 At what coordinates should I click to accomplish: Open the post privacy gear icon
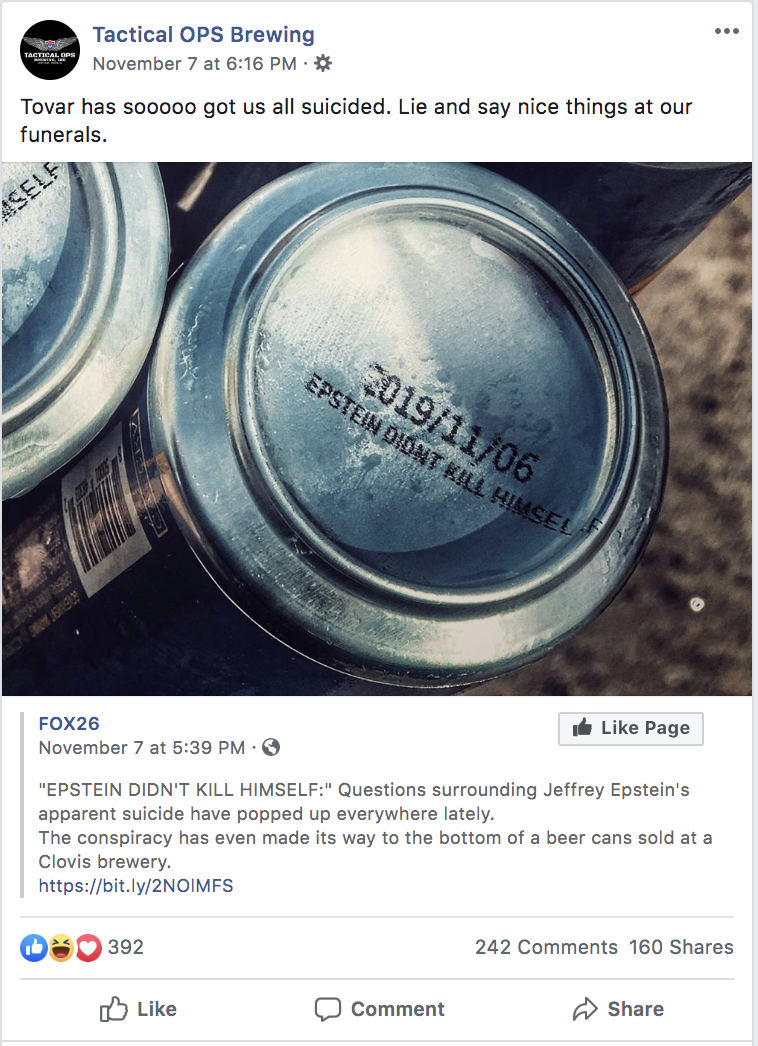[x=323, y=63]
